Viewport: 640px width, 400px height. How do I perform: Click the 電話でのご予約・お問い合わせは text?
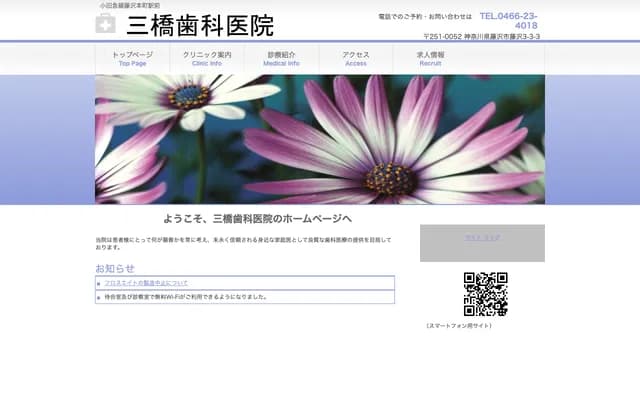click(x=425, y=17)
